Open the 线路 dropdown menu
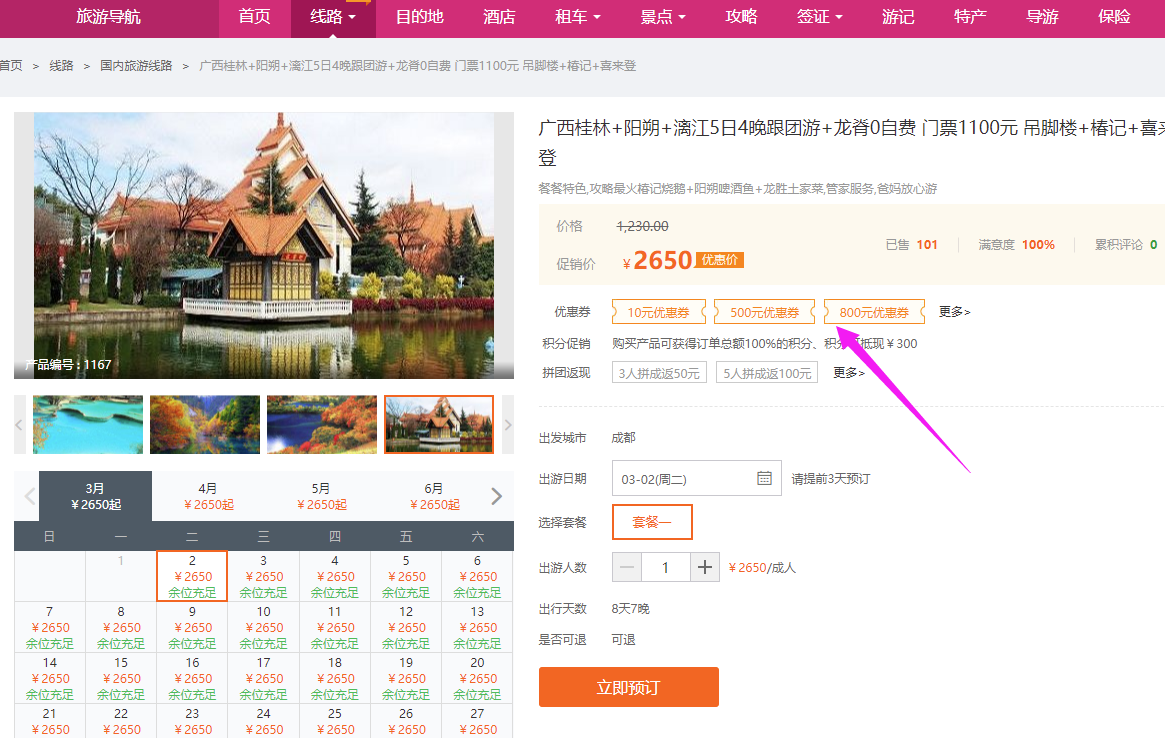 pyautogui.click(x=332, y=18)
